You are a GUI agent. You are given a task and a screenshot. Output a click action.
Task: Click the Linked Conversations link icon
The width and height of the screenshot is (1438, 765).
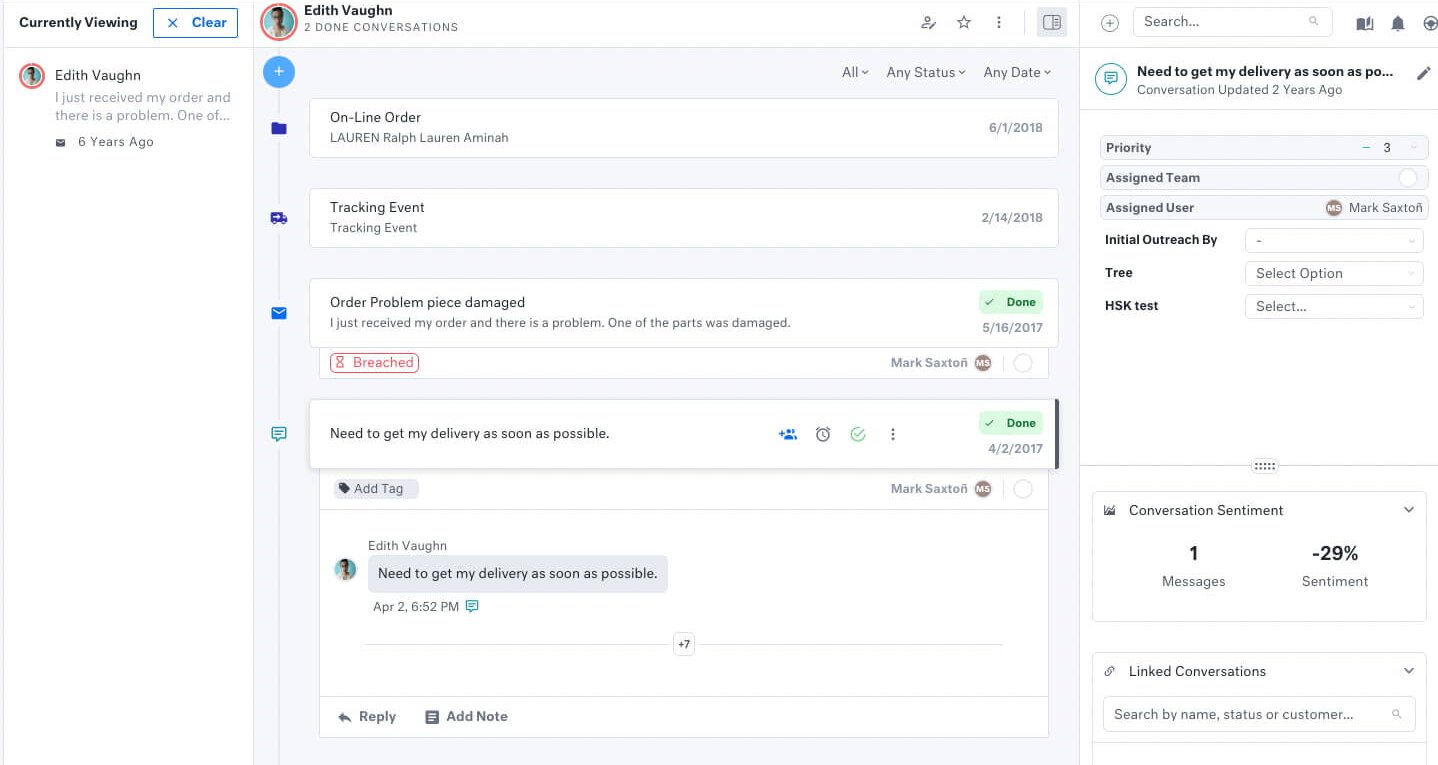click(x=1109, y=671)
